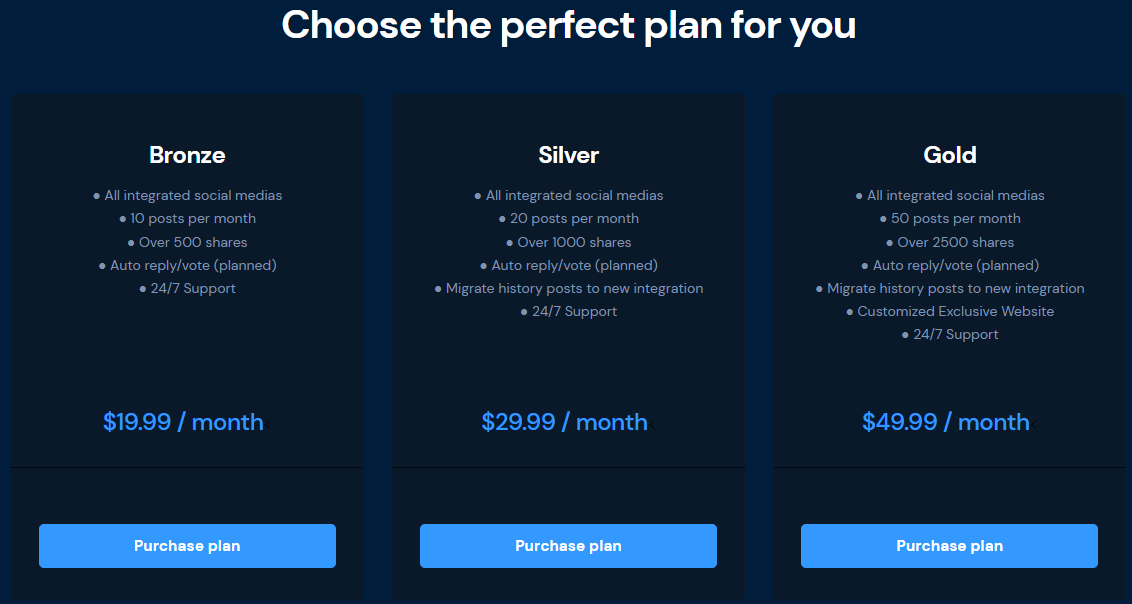Select the Bronze plan title

coord(187,155)
